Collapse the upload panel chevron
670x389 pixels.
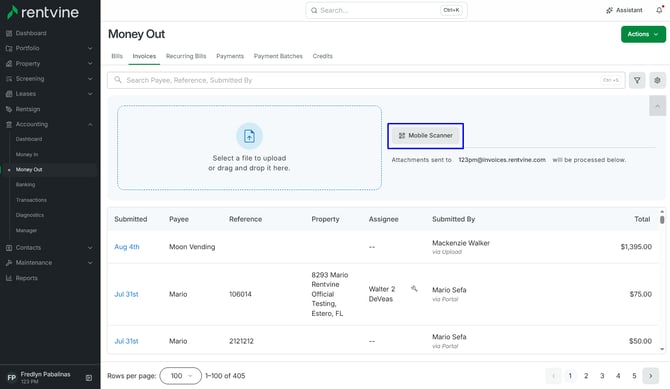click(x=658, y=106)
